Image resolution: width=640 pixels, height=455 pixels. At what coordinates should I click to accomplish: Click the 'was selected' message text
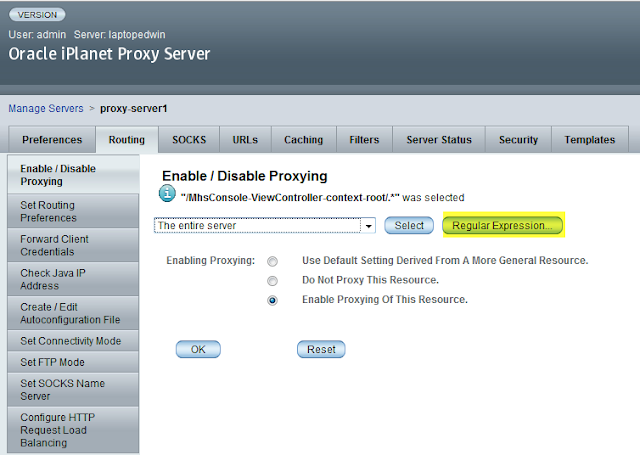433,198
